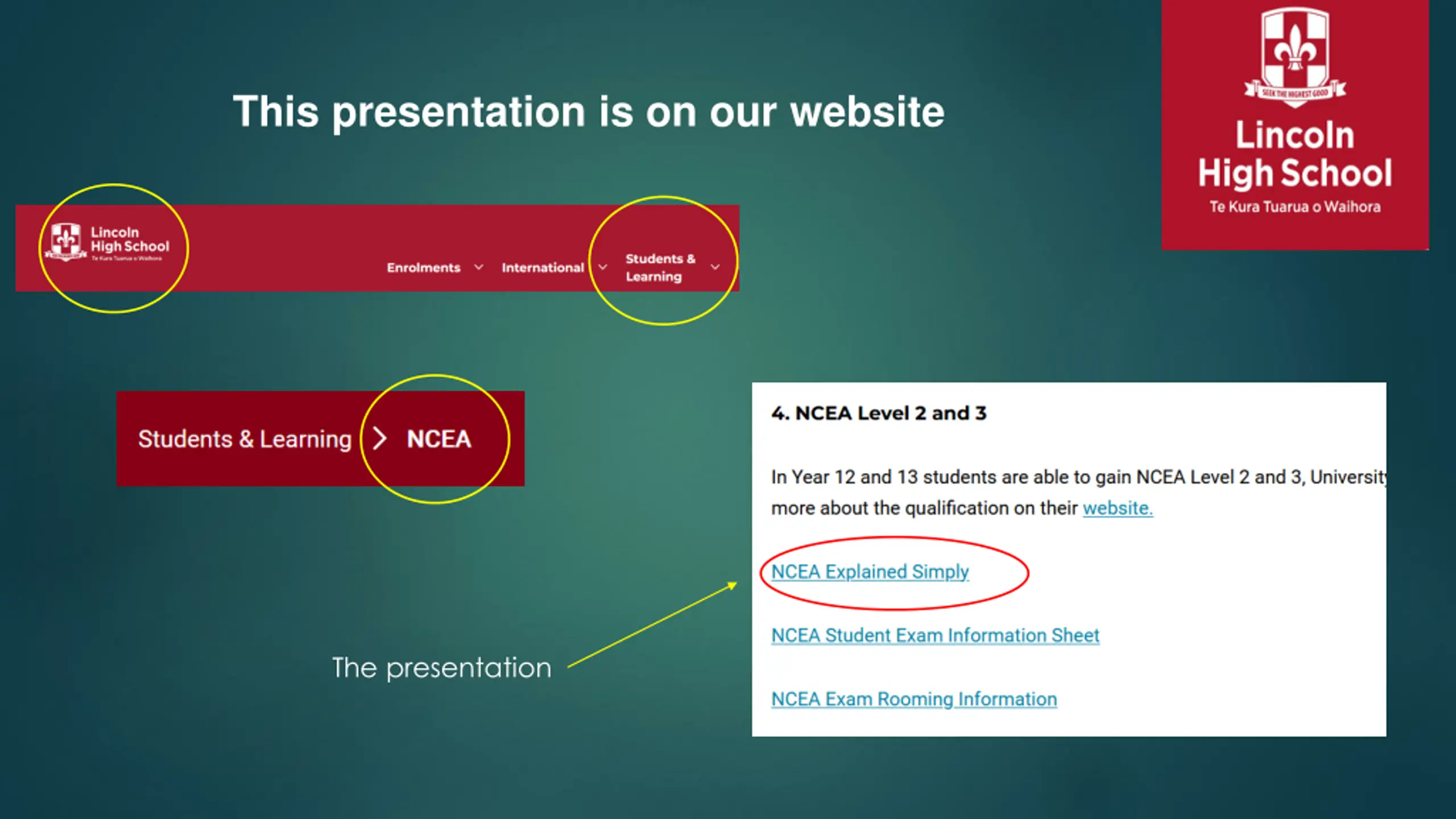Image resolution: width=1456 pixels, height=819 pixels.
Task: Open the Enrolments menu item
Action: tap(424, 268)
